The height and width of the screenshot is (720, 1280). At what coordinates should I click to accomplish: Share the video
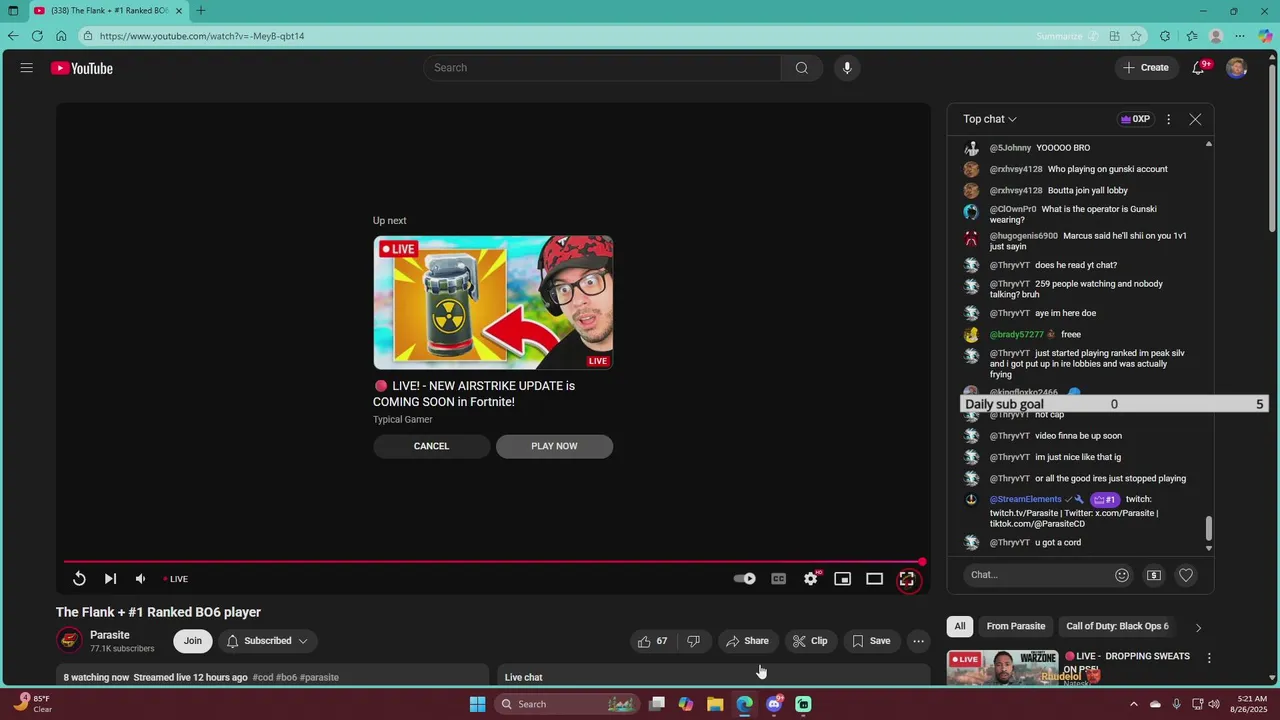click(748, 641)
